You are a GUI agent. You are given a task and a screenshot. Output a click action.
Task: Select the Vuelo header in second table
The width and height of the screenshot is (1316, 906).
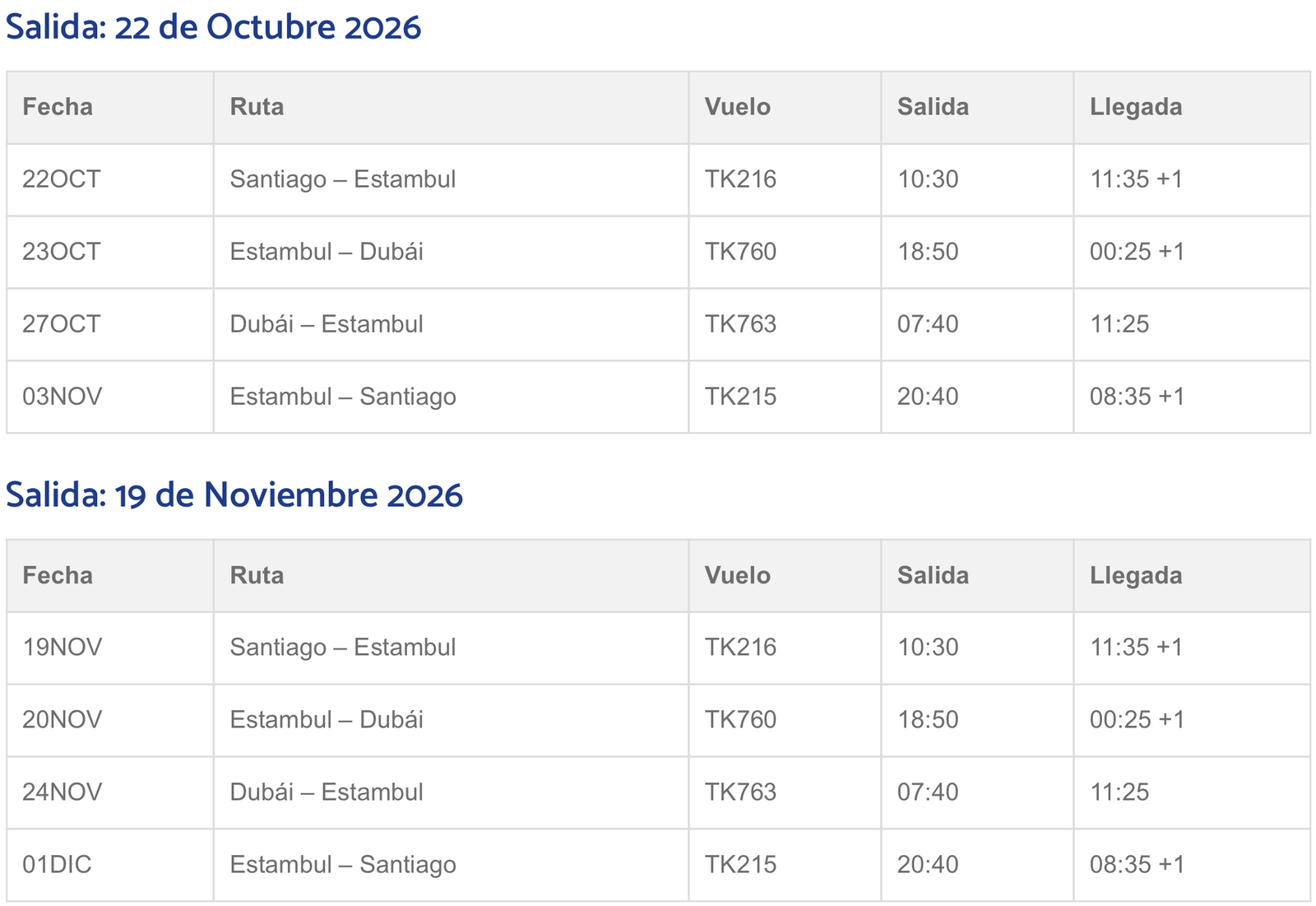click(x=737, y=575)
